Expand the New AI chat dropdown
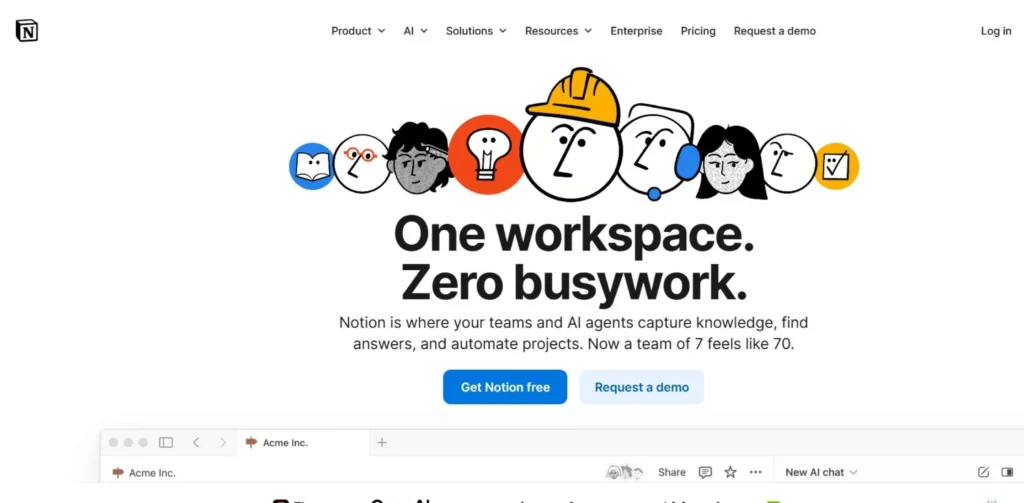This screenshot has width=1024, height=503. [x=821, y=472]
